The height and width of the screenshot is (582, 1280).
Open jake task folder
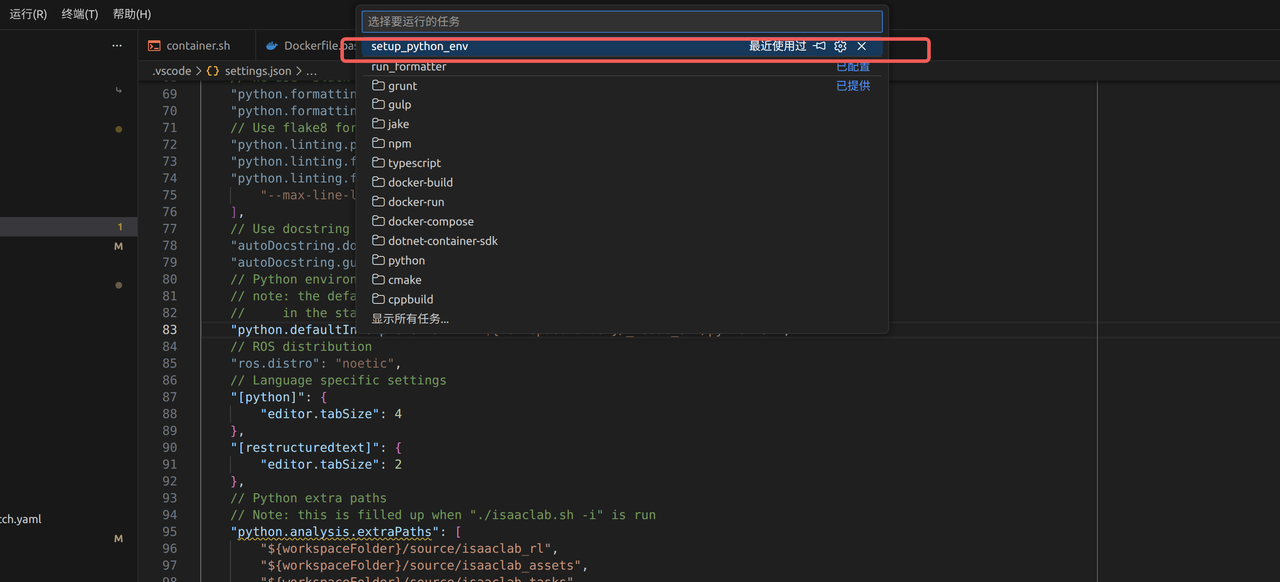[x=622, y=124]
